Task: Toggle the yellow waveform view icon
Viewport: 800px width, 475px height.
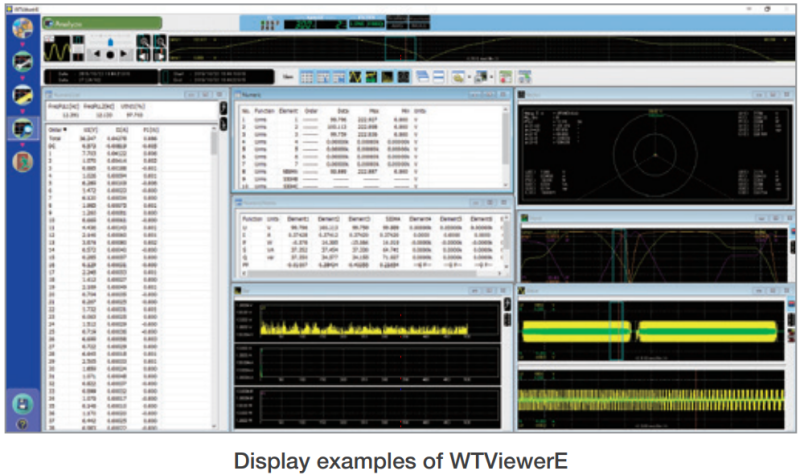Action: (x=355, y=77)
